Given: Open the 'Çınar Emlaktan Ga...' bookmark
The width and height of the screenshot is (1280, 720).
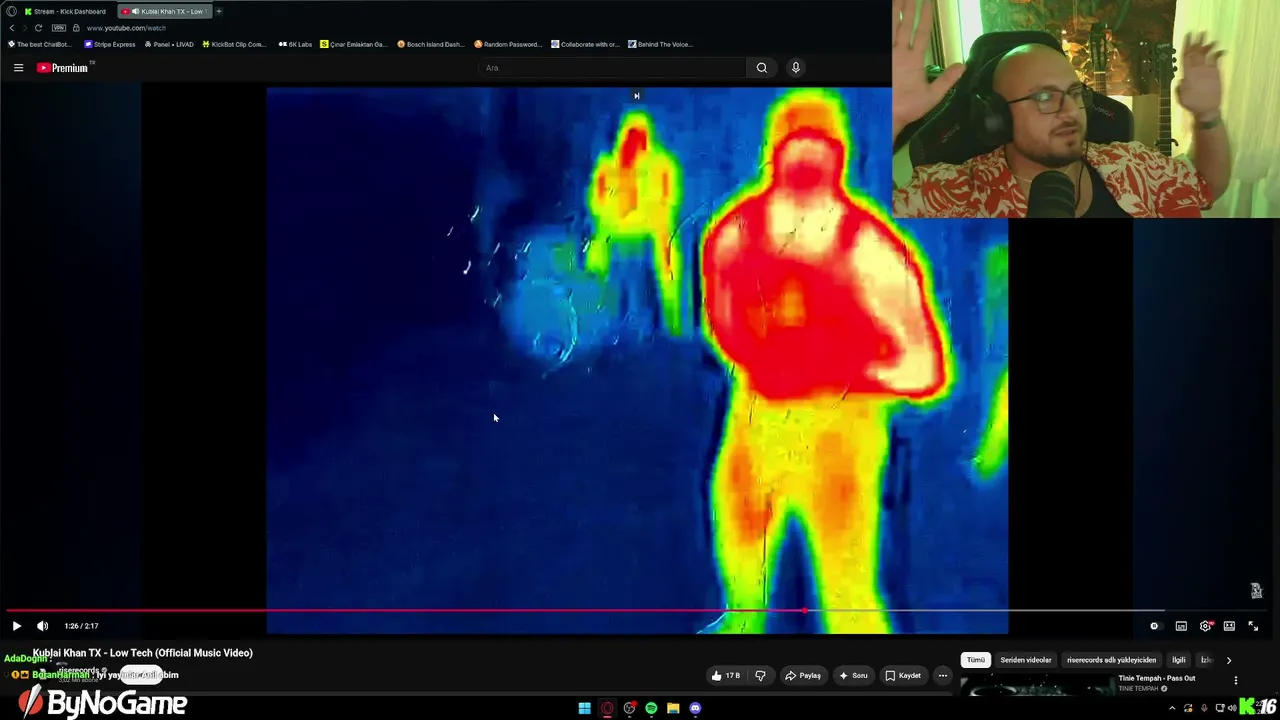Looking at the screenshot, I should (x=353, y=44).
